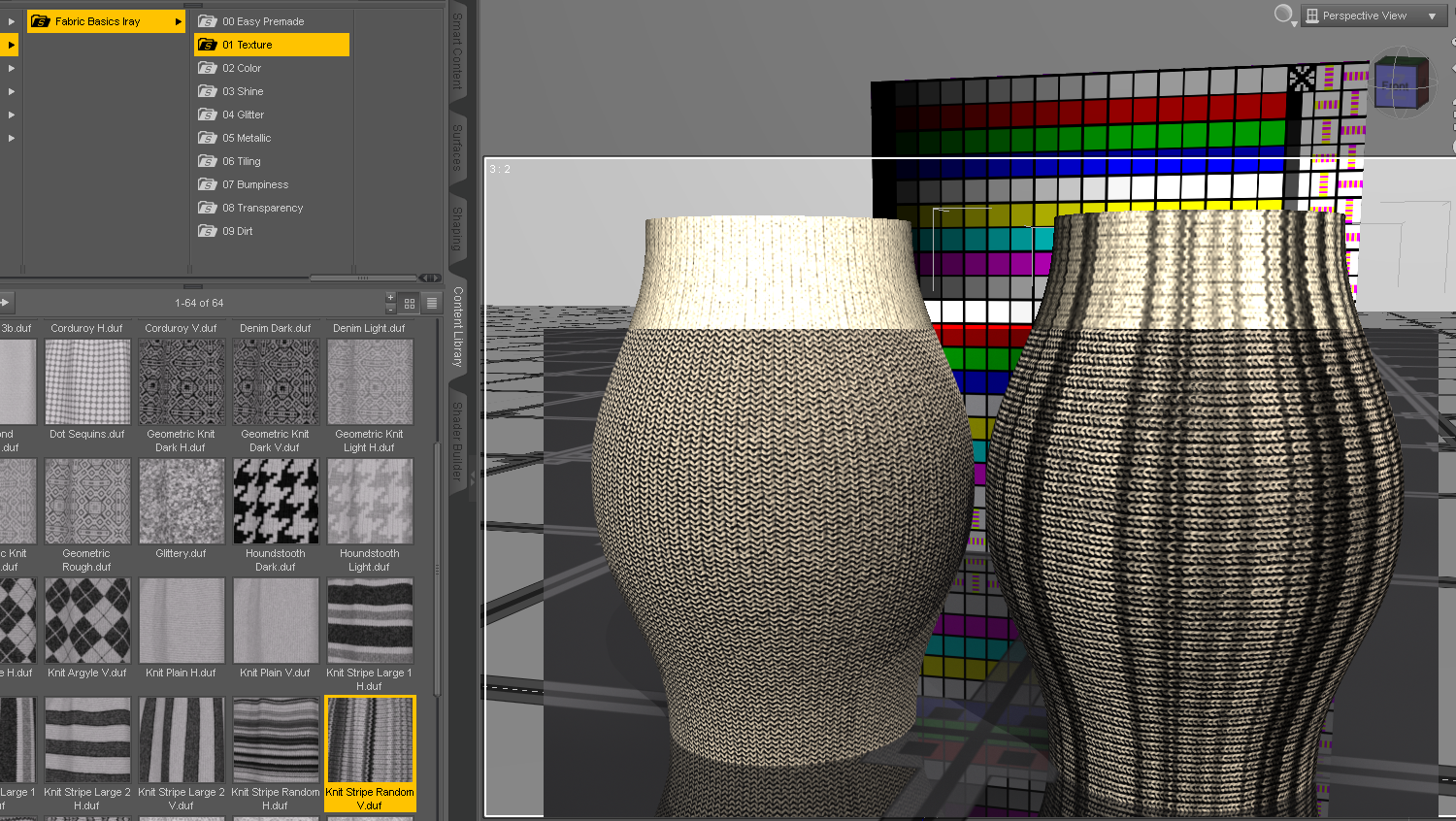Increase thumbnail size with the plus button
The width and height of the screenshot is (1456, 821).
pos(390,297)
